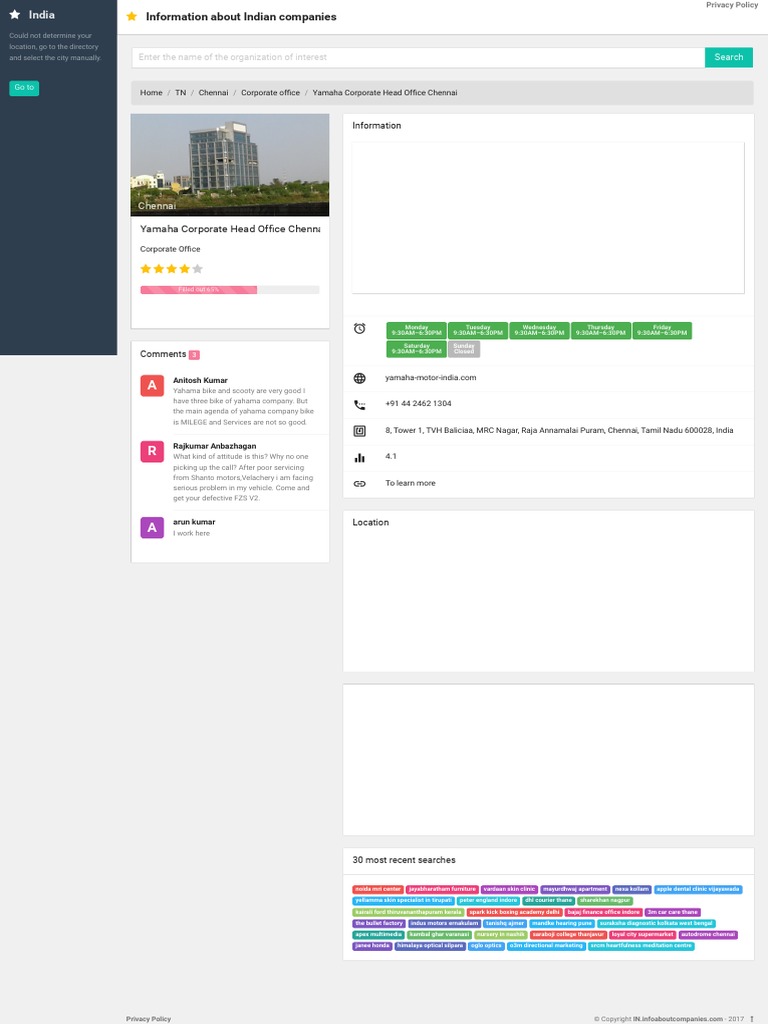Screen dimensions: 768x1024
Task: Open the noida mri center tag
Action: 378,889
